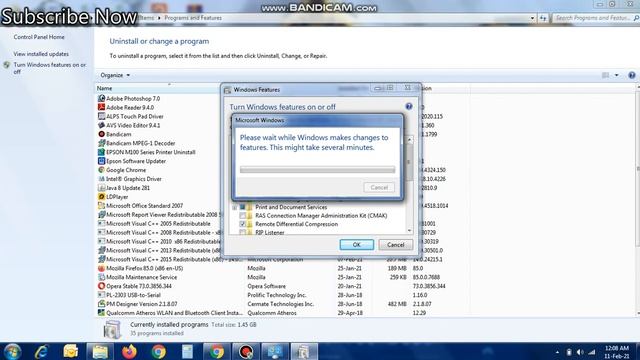Viewport: 640px width, 360px height.
Task: Click the Microsoft Office Standard 2007 icon
Action: click(x=101, y=206)
